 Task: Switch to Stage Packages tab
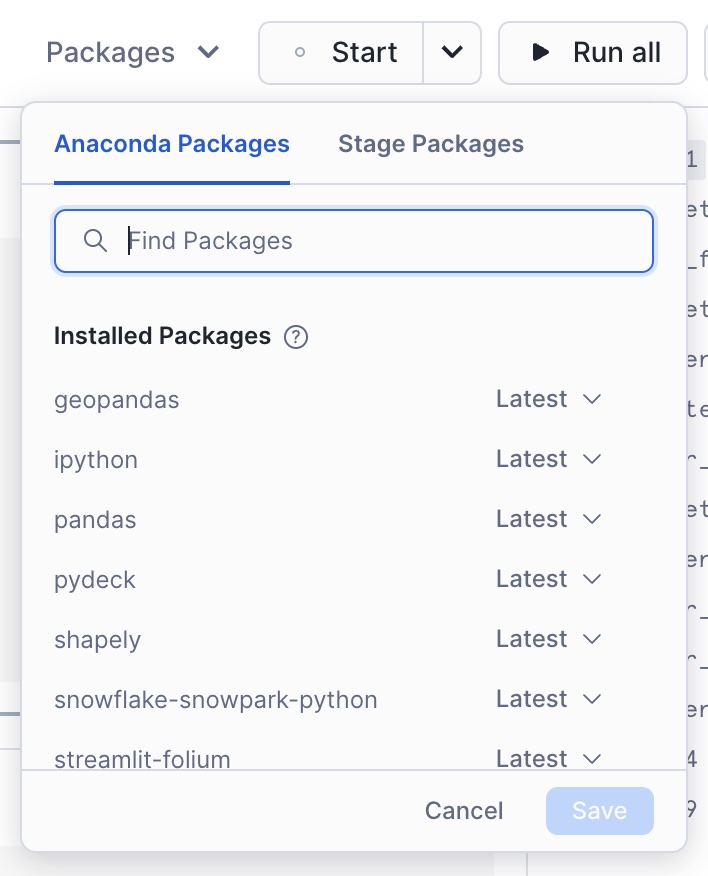coord(431,144)
